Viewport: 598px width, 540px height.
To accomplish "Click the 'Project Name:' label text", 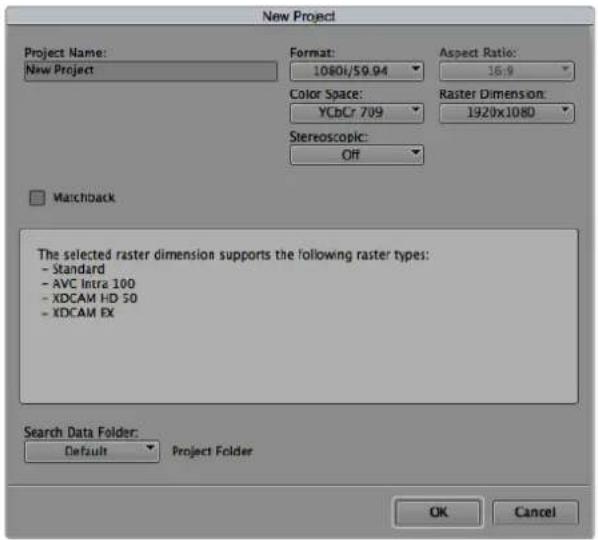I will (65, 53).
